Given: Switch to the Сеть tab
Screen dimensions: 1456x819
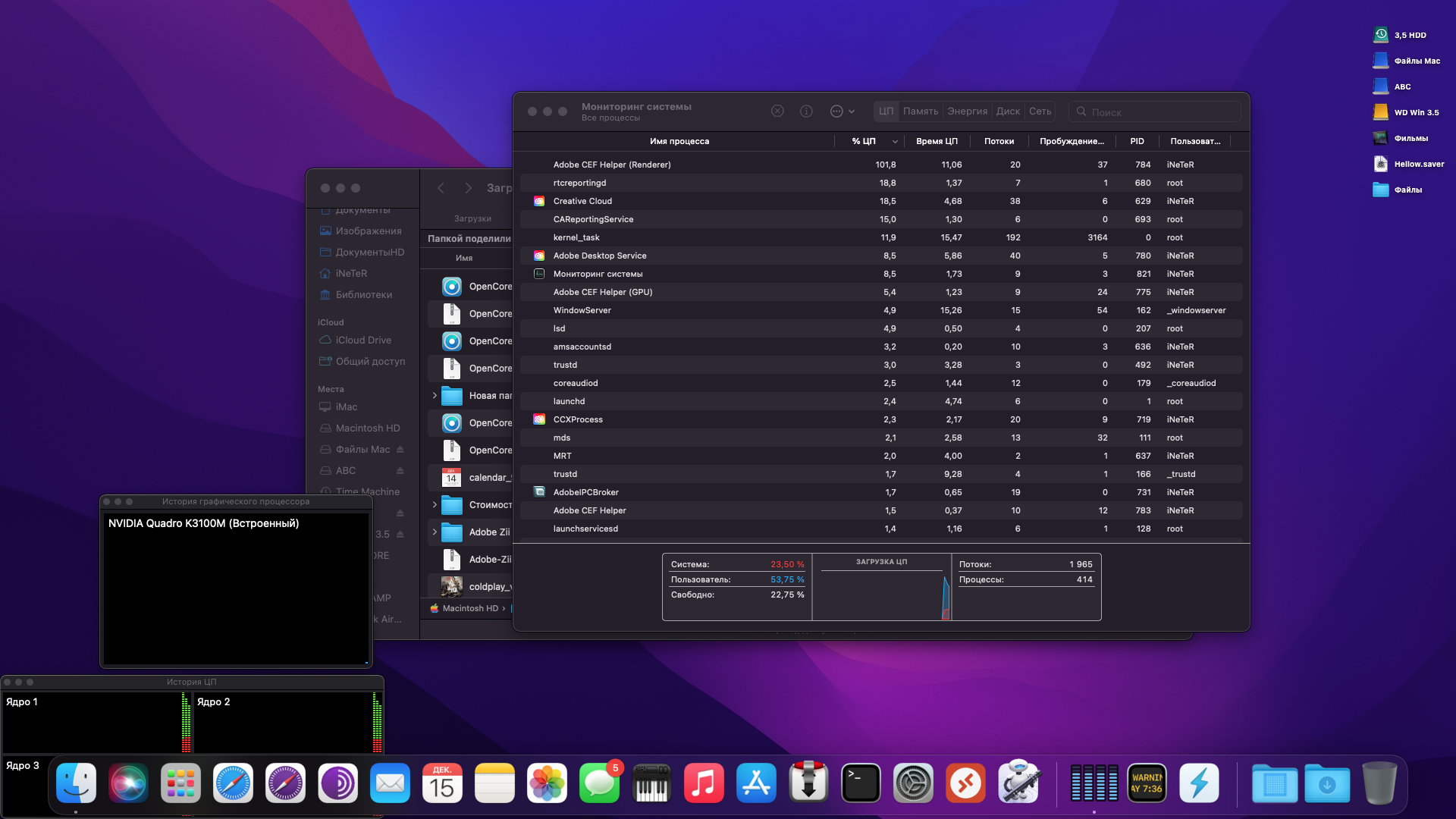Looking at the screenshot, I should click(1040, 111).
